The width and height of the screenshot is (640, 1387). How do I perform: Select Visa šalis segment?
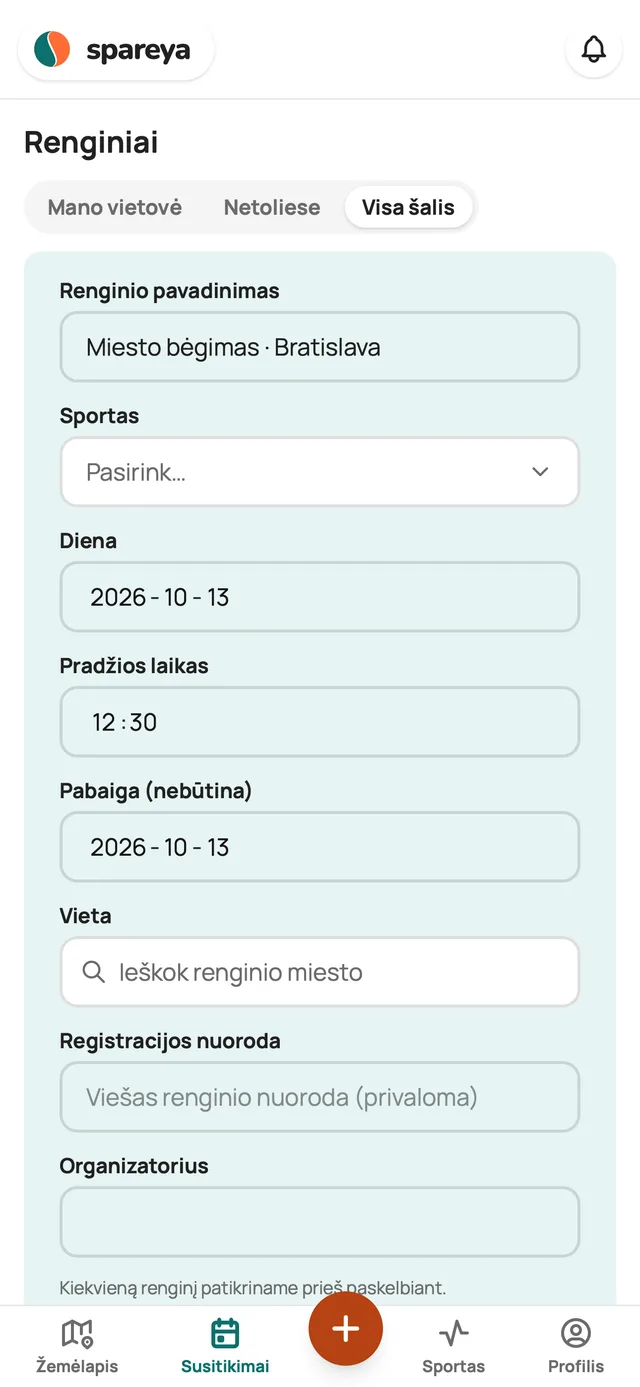(x=408, y=208)
